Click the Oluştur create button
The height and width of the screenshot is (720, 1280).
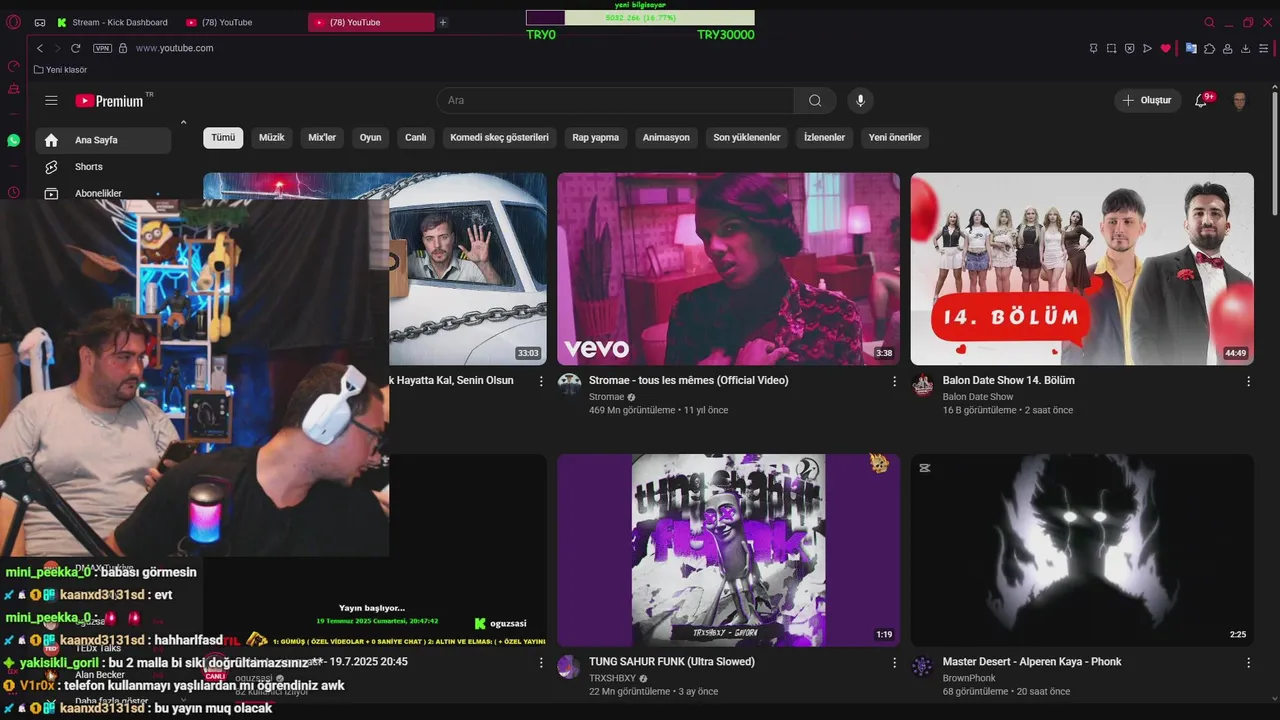pos(1148,100)
